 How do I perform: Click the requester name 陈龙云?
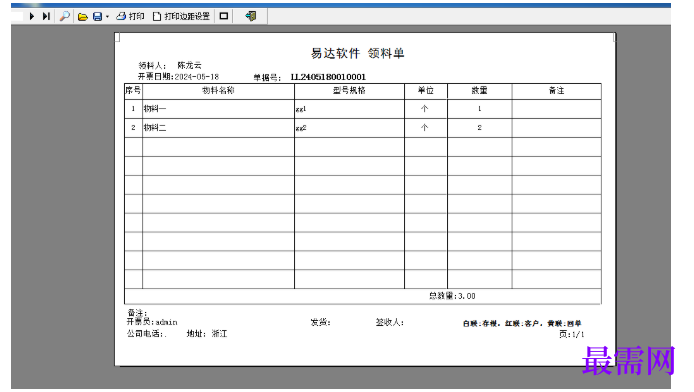click(189, 65)
